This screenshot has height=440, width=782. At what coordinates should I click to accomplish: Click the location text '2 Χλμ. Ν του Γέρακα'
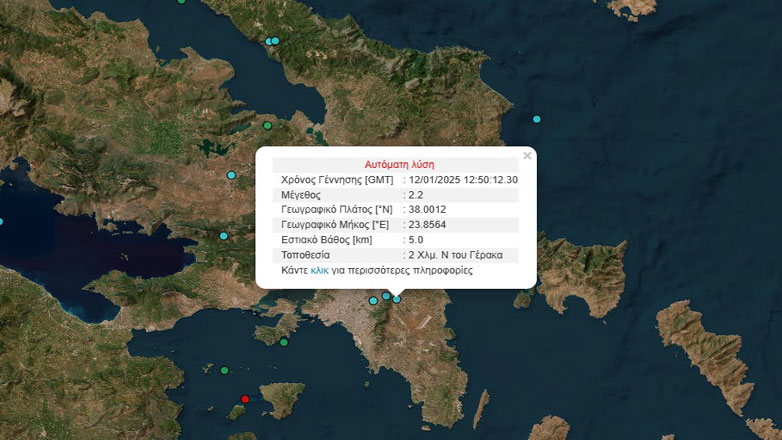(x=455, y=255)
